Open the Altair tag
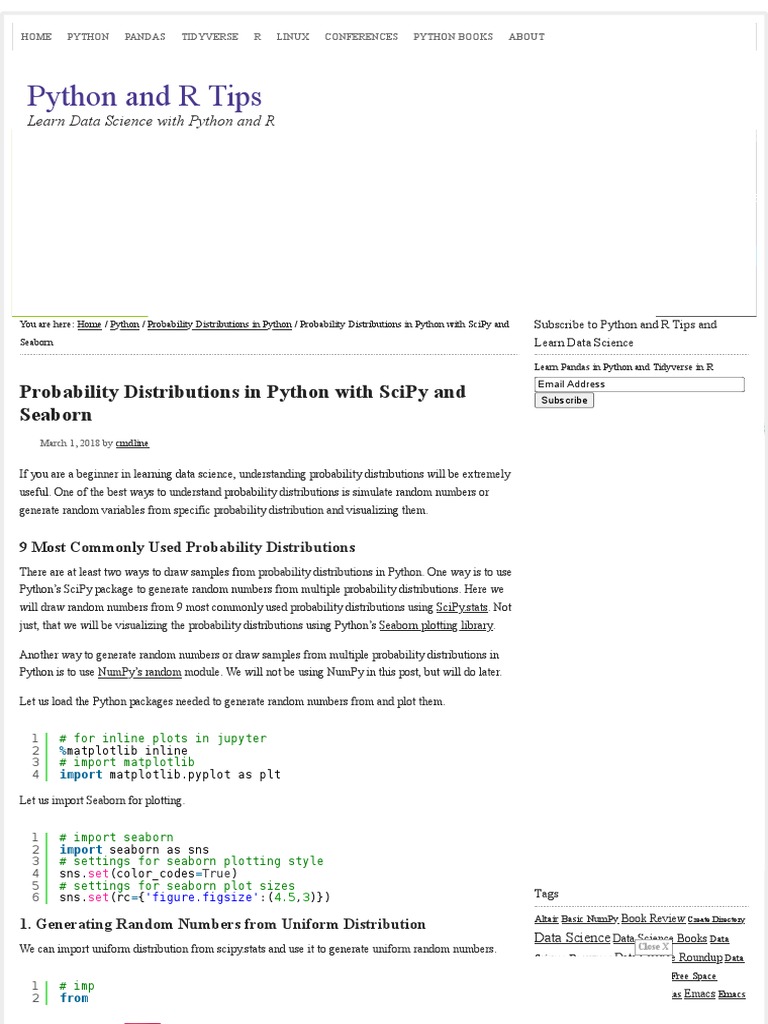 546,919
